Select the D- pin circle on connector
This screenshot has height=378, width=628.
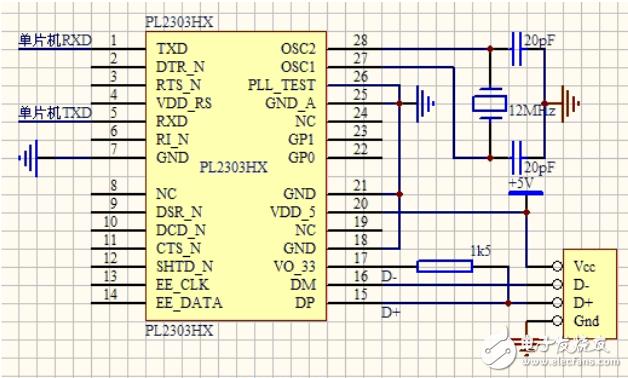point(557,284)
